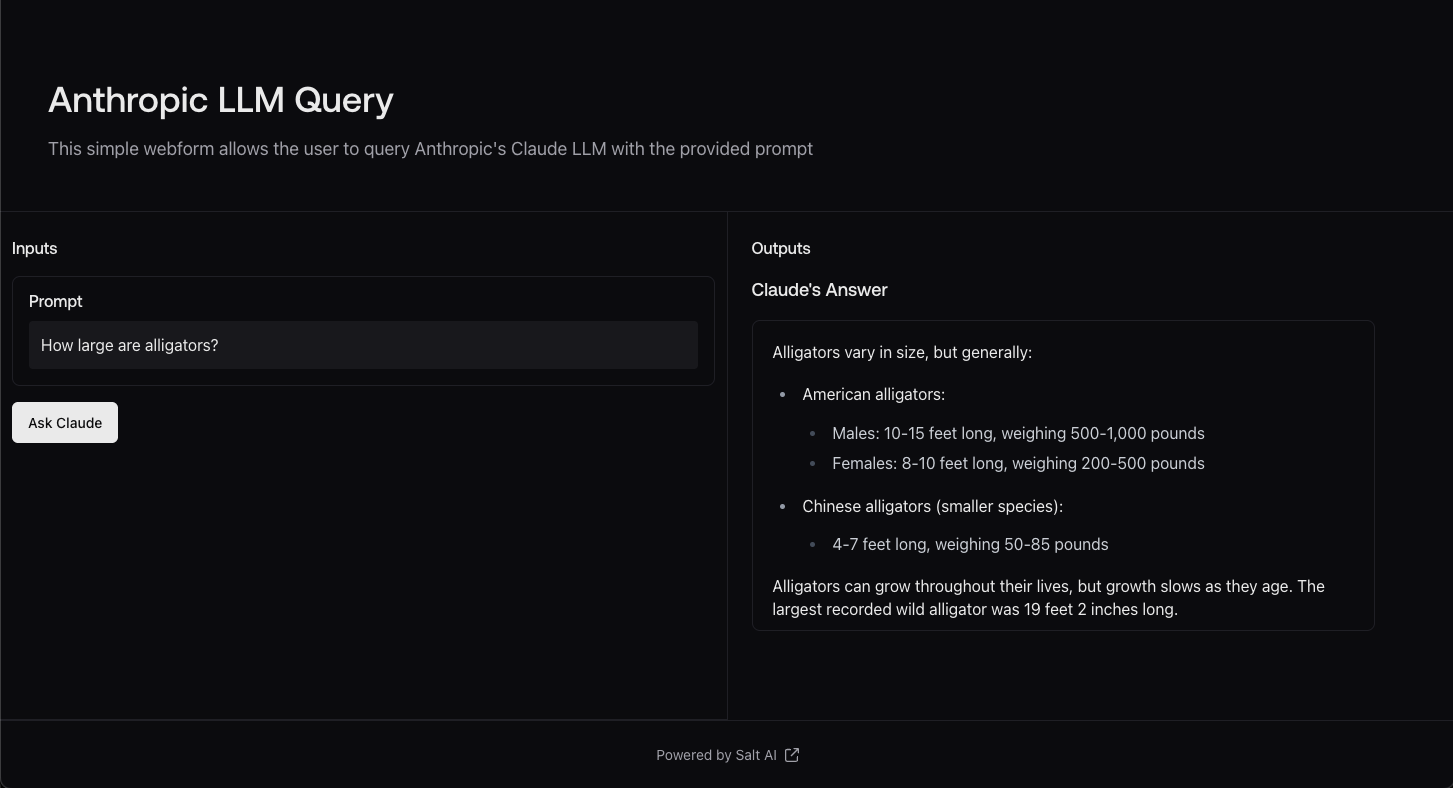Select the prompt text 'How large are alligators?'
The height and width of the screenshot is (788, 1453).
(x=129, y=345)
